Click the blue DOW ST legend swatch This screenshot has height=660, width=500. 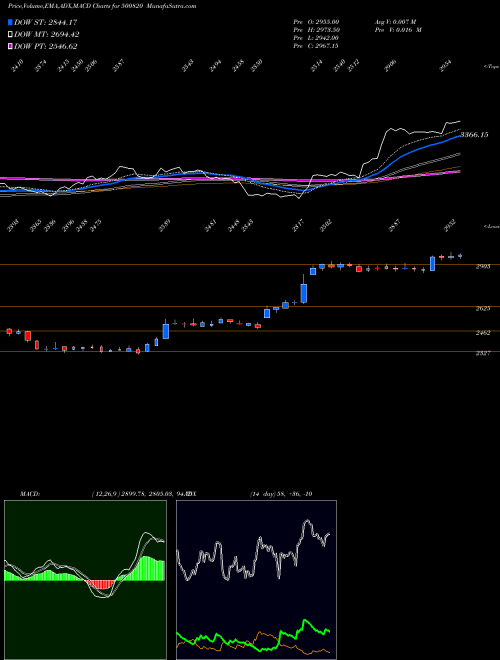(11, 22)
